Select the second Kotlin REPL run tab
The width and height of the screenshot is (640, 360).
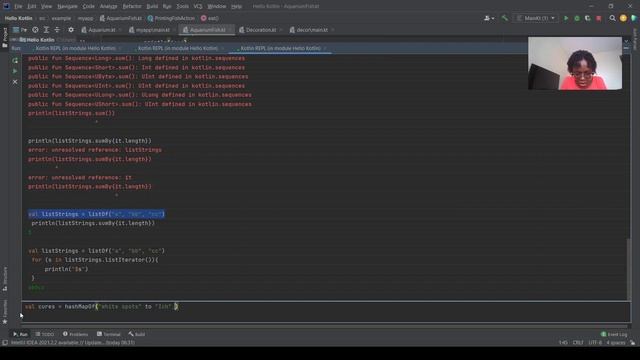click(178, 48)
